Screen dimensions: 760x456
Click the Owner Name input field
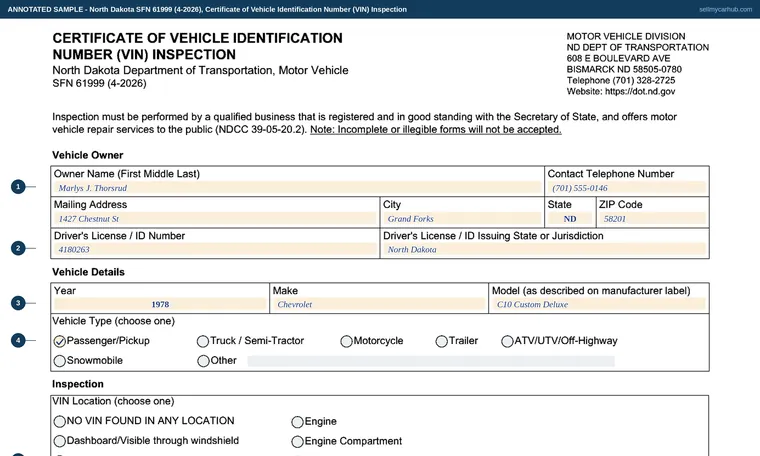coord(297,188)
